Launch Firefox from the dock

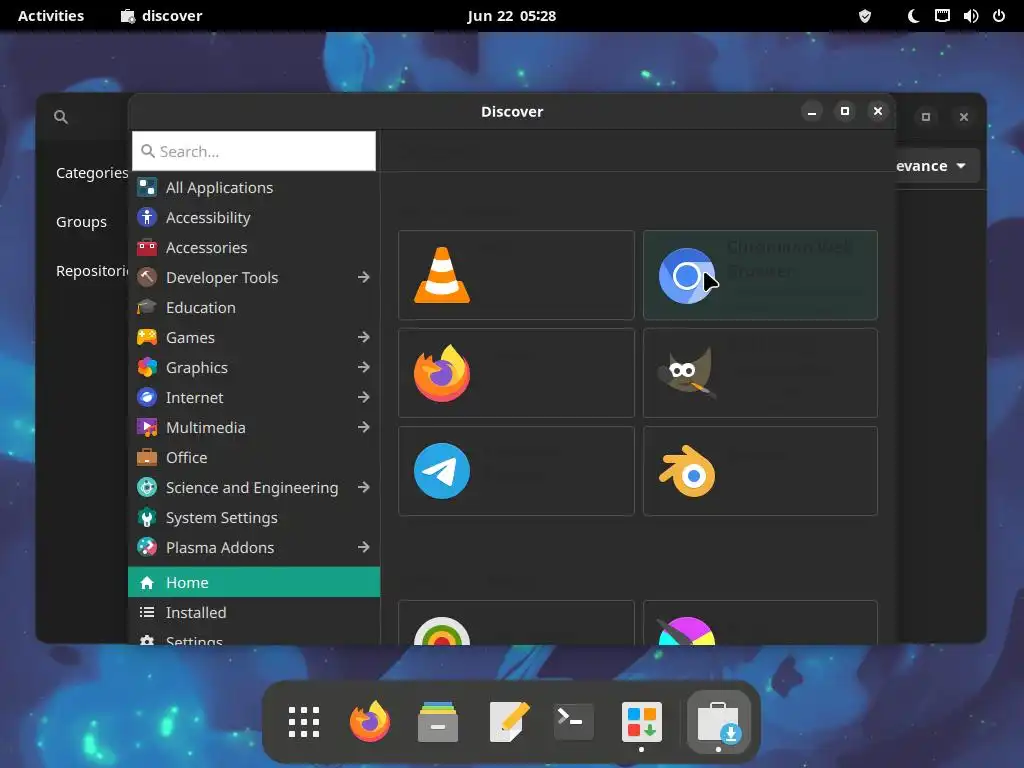[370, 722]
